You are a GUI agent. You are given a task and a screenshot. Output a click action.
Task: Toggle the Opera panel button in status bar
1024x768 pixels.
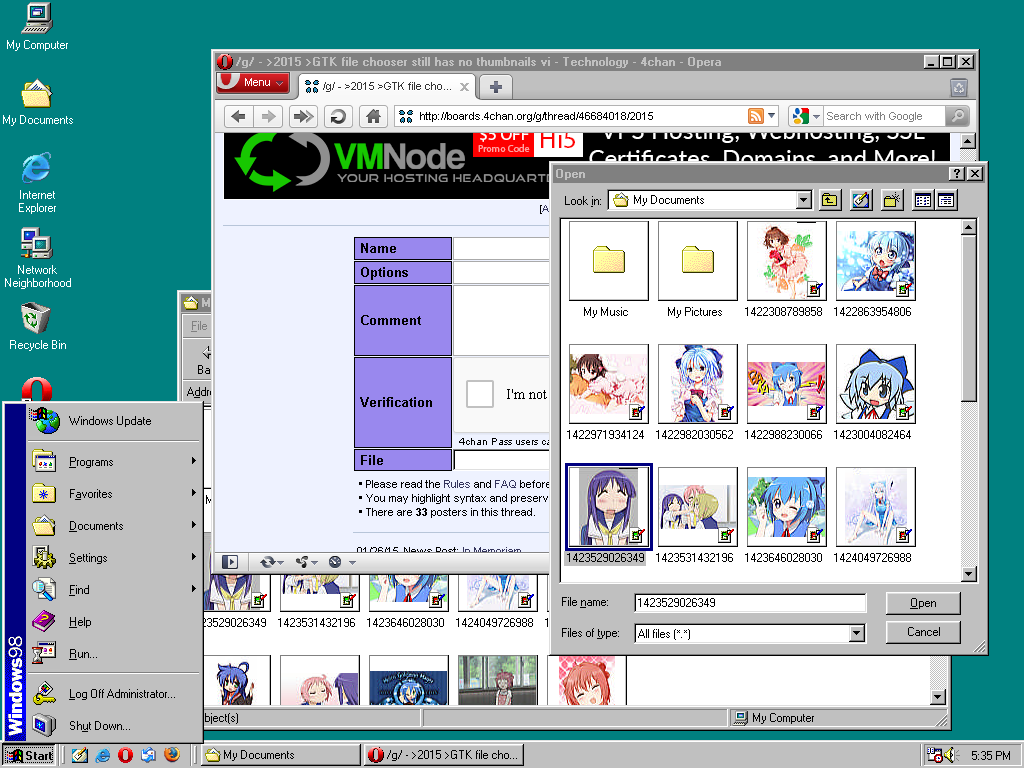pos(230,562)
